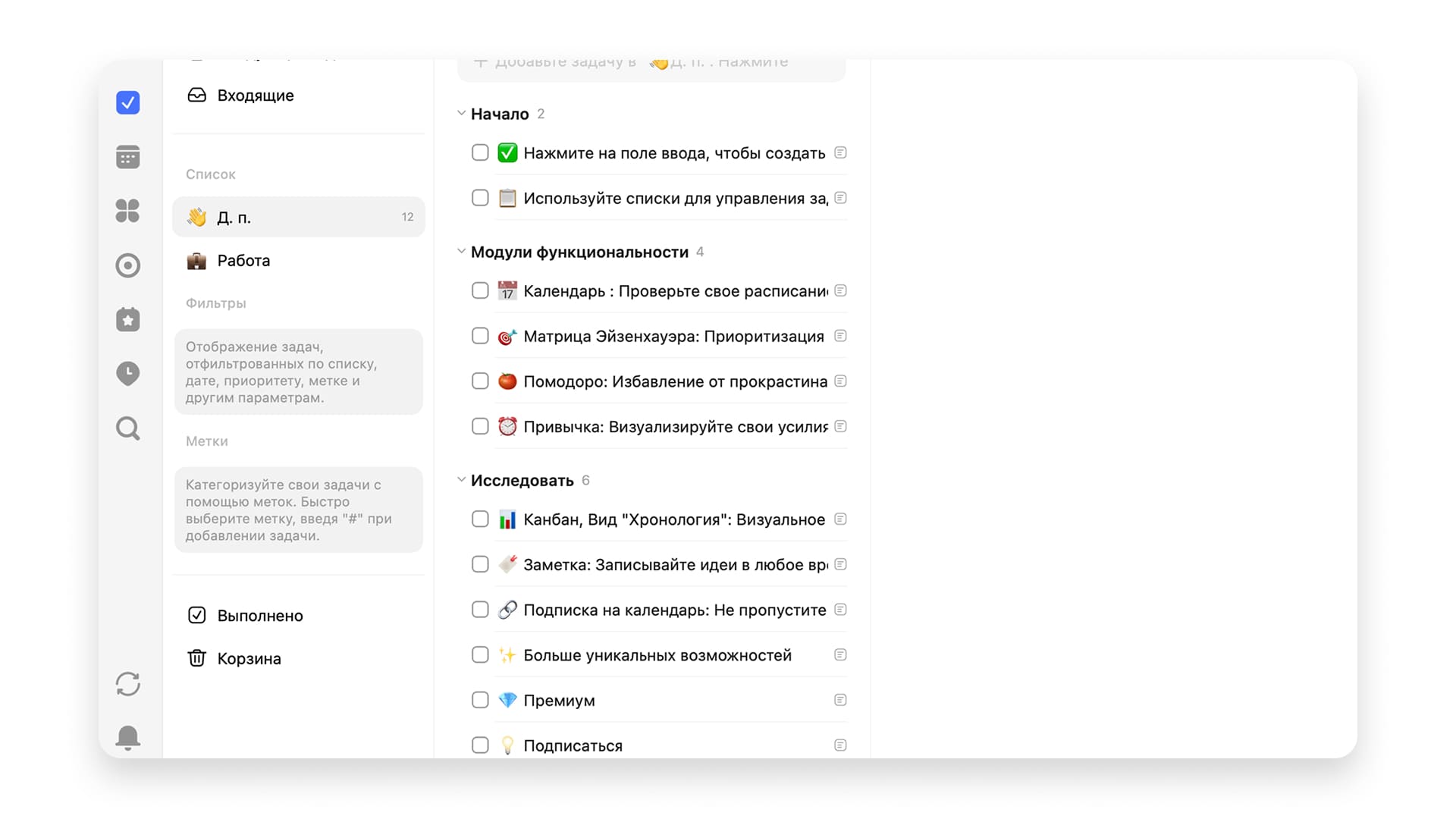Switch to the Работа list
1456x819 pixels.
pos(243,260)
